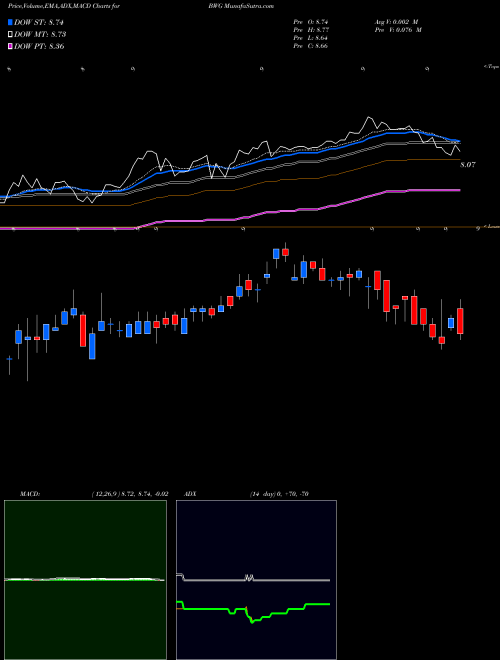The image size is (500, 660).
Task: Click the ADX panel heading label
Action: coord(190,494)
